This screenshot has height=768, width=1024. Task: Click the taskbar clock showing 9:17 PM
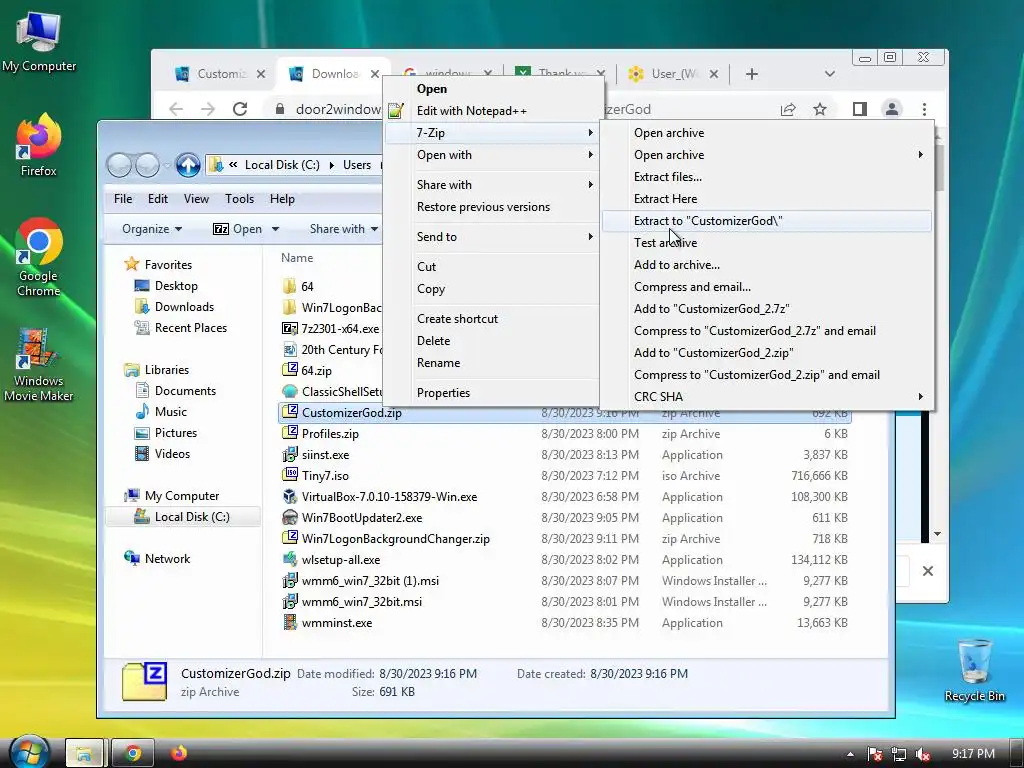coord(973,754)
